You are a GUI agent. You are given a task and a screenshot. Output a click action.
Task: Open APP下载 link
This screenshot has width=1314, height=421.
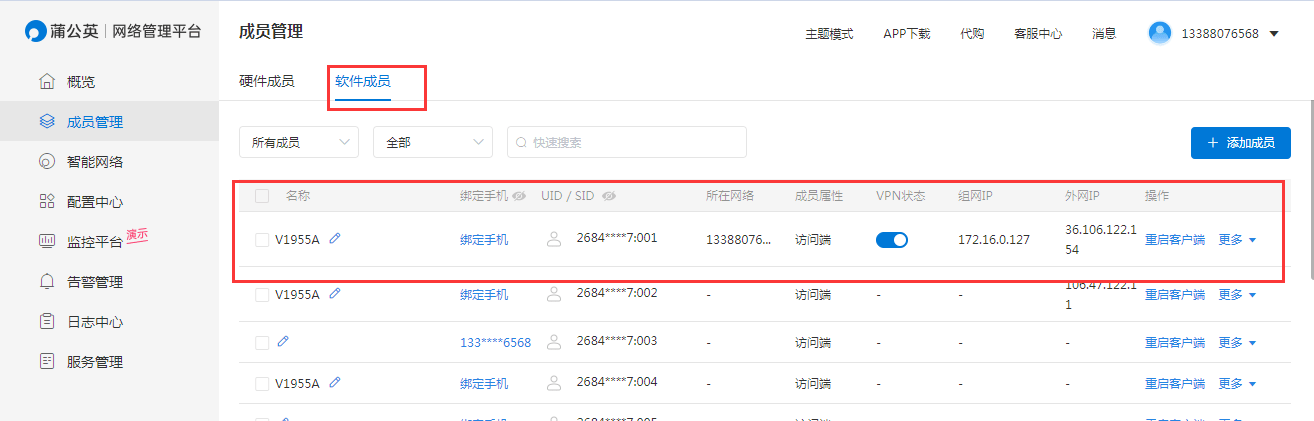(907, 33)
